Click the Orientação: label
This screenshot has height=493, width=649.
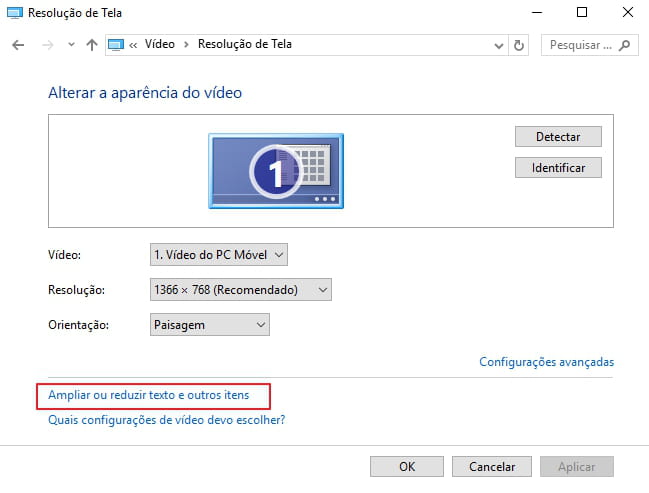(78, 325)
